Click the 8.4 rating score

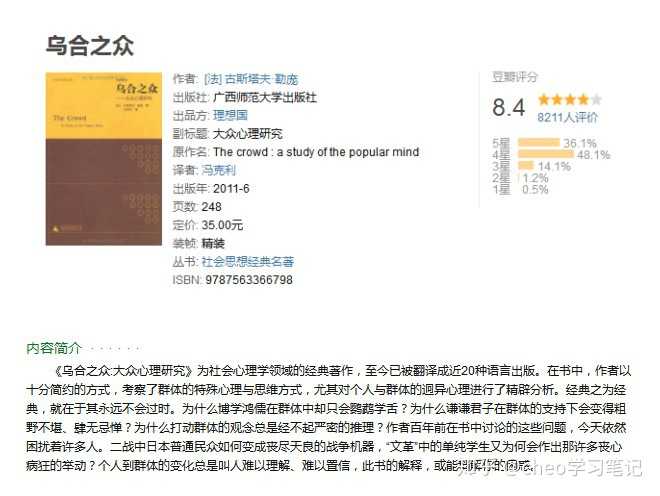[509, 107]
